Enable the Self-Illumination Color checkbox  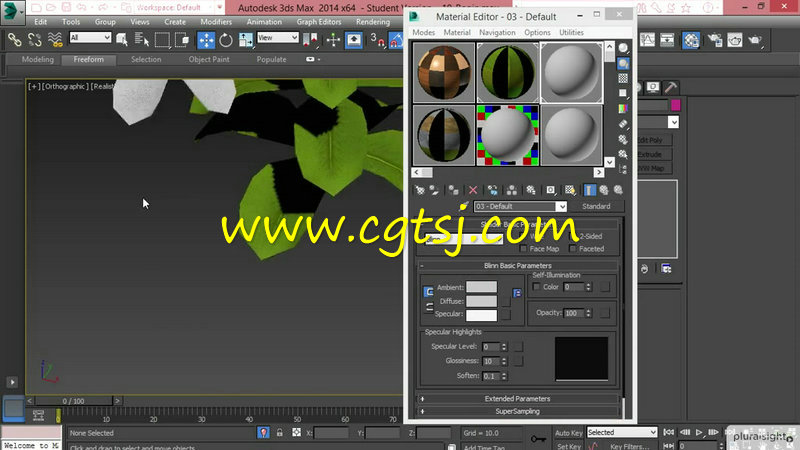coord(536,287)
